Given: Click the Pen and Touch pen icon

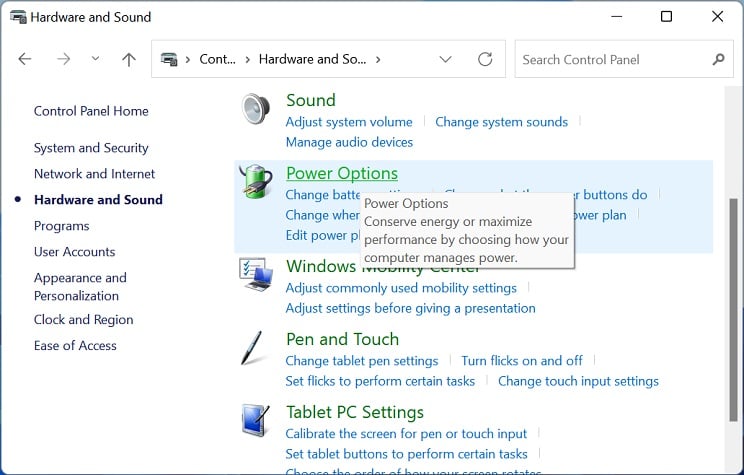Looking at the screenshot, I should pos(252,348).
